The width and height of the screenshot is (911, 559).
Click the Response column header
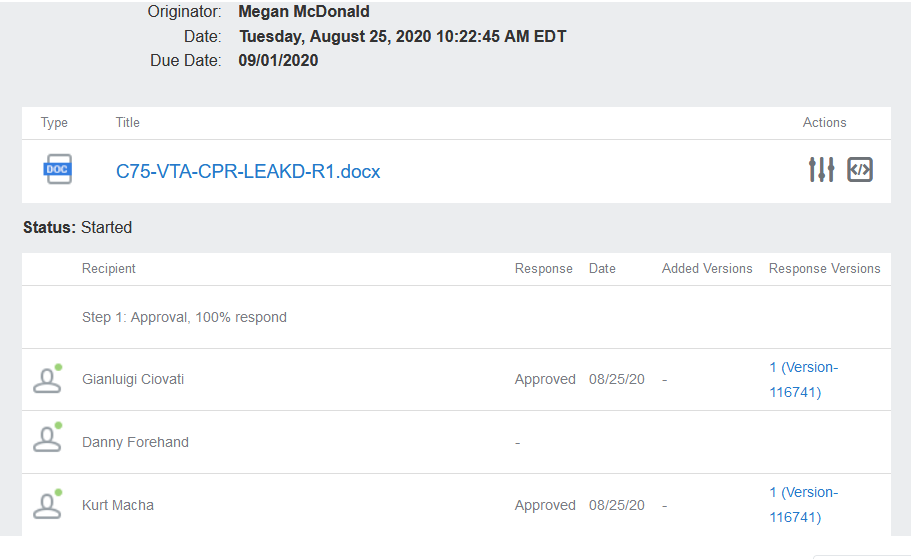(544, 268)
